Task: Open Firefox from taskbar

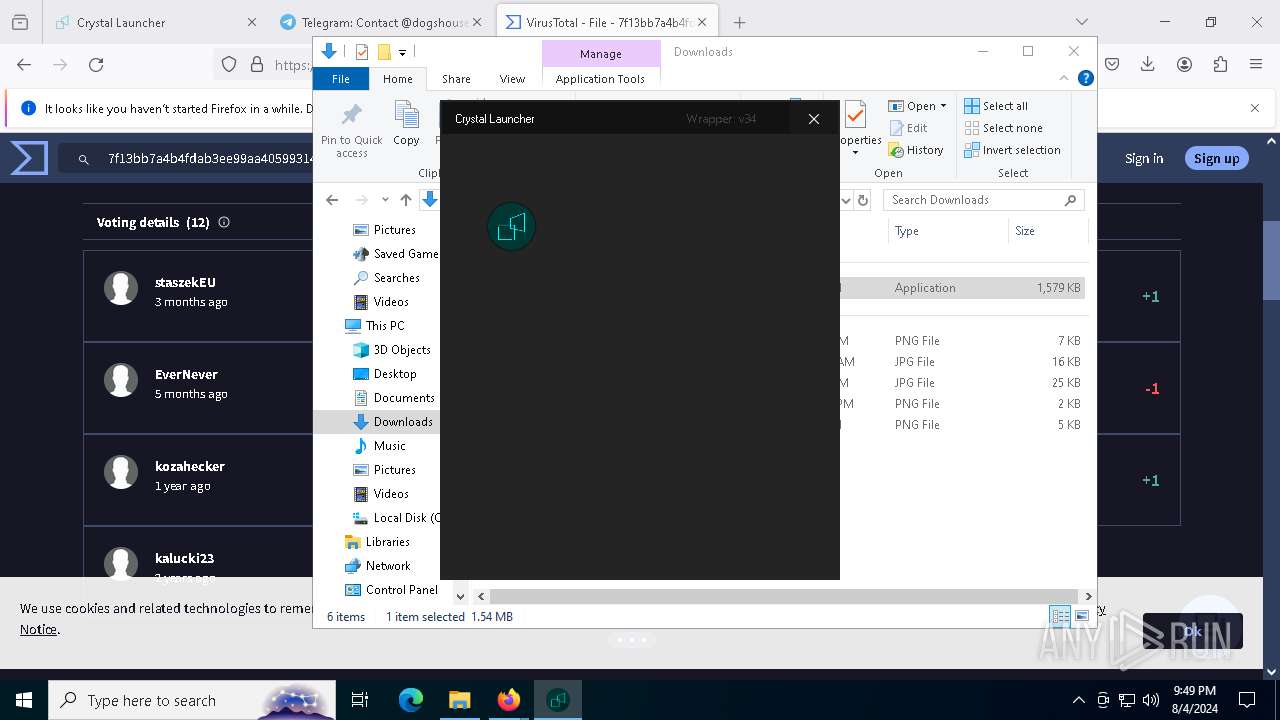Action: [x=509, y=700]
